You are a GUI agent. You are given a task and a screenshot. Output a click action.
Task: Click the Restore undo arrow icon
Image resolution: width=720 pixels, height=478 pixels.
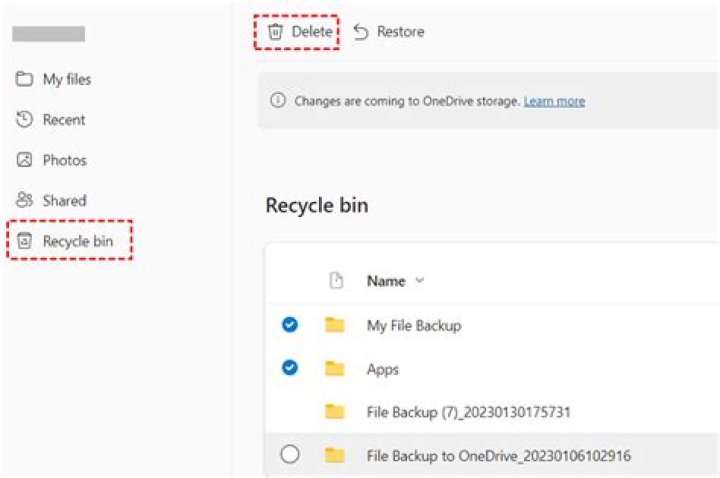point(361,32)
